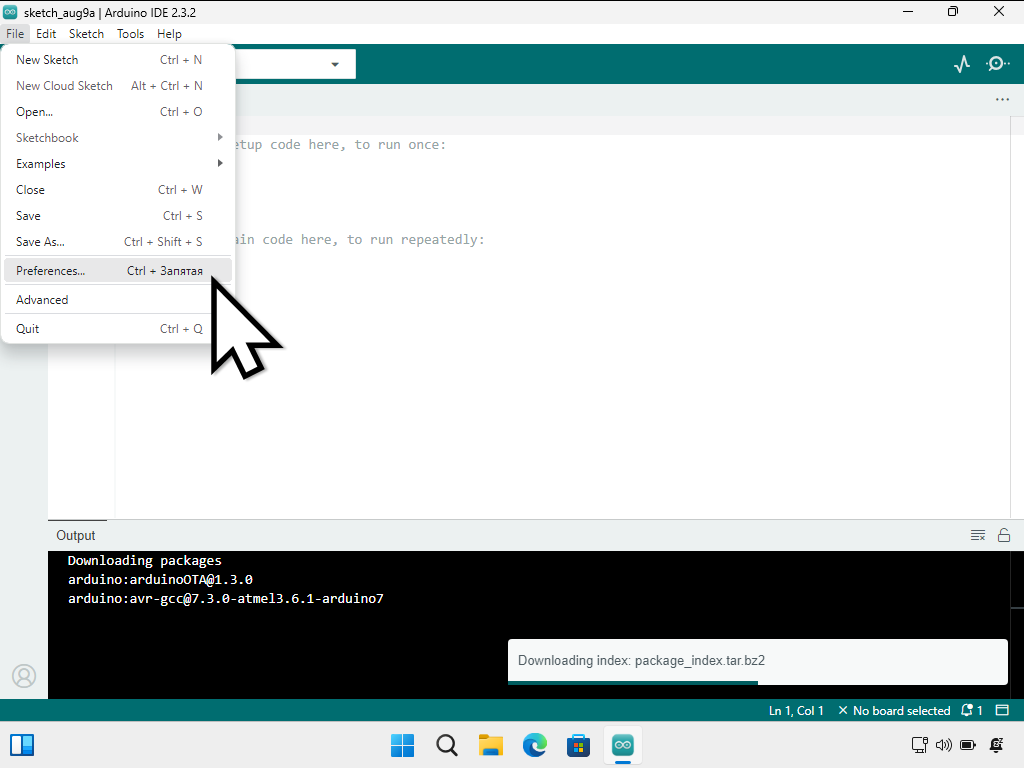Click arduino:arduinoOTA@1.3.0 output line

[160, 579]
